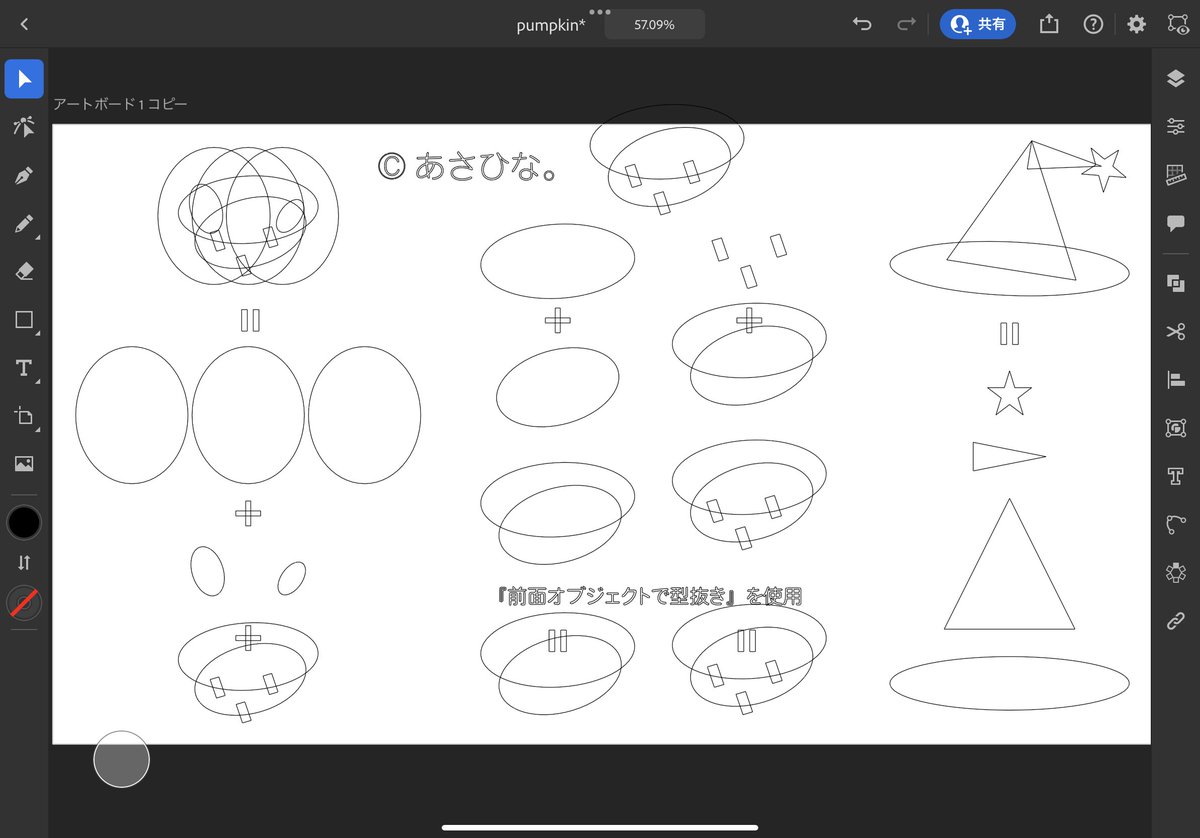Click the no-stroke color swatch

coord(24,603)
